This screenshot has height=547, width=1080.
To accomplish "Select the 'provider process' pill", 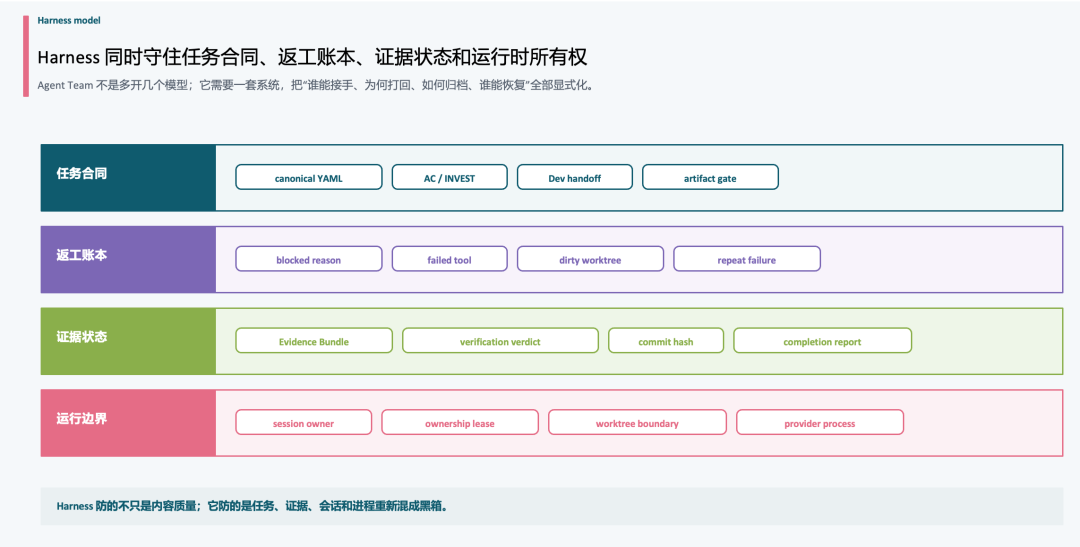I will coord(820,422).
